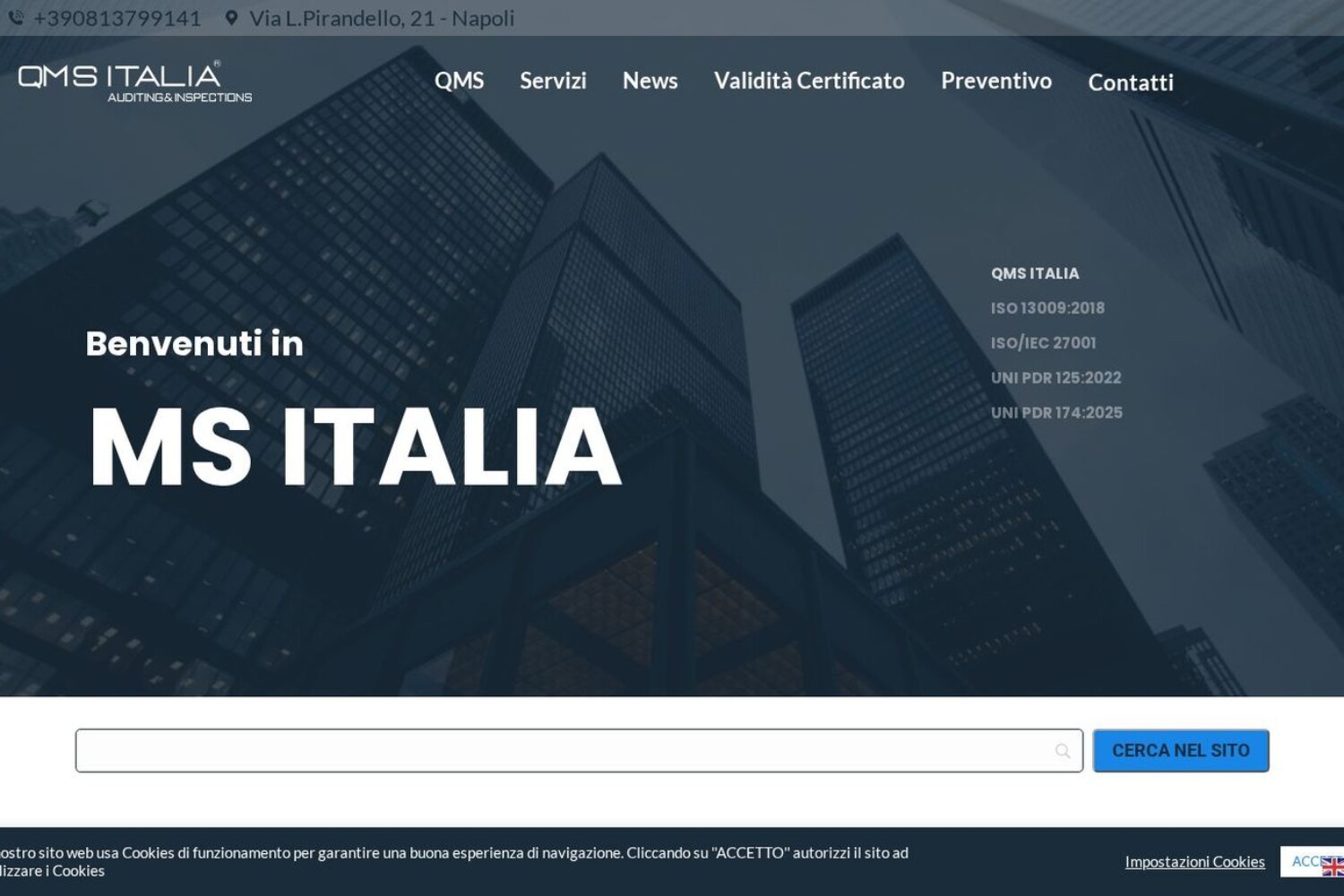Click the large MS ITALIA hero title

tap(356, 446)
